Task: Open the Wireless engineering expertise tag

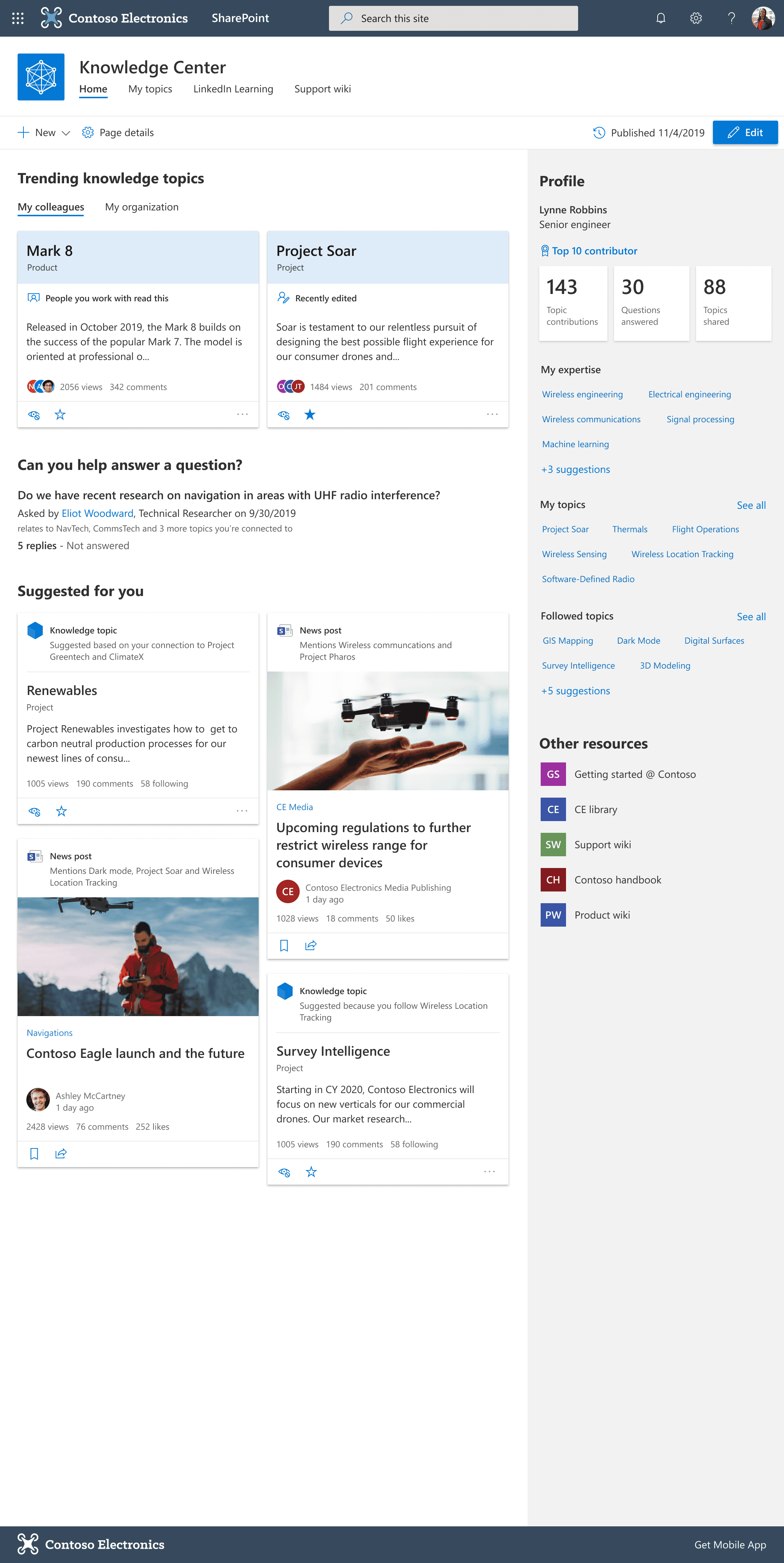Action: (582, 394)
